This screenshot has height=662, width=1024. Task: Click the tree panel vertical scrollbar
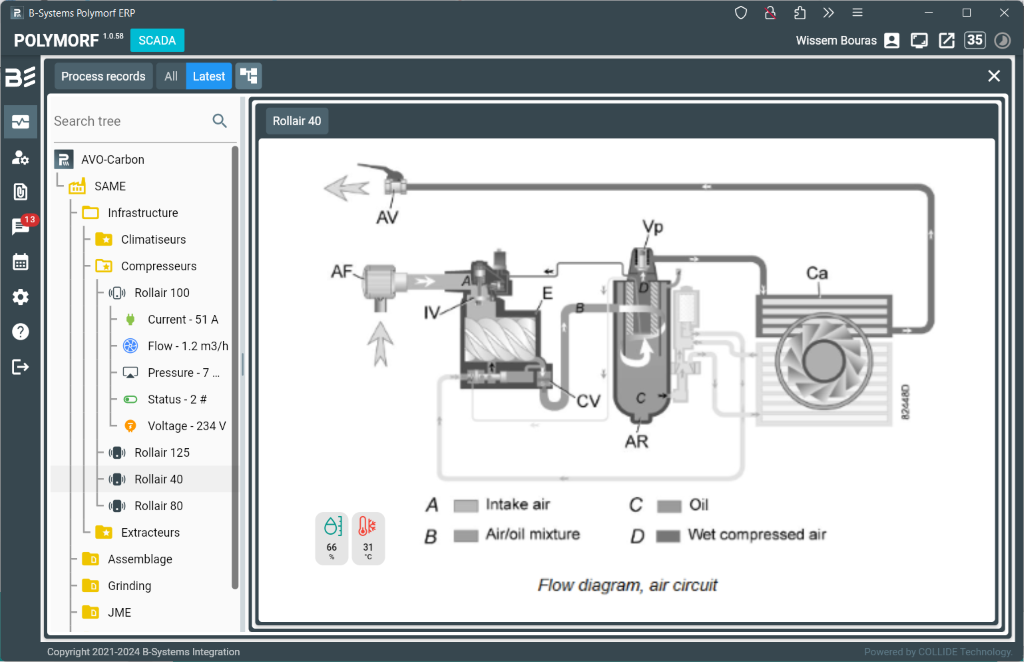[235, 368]
